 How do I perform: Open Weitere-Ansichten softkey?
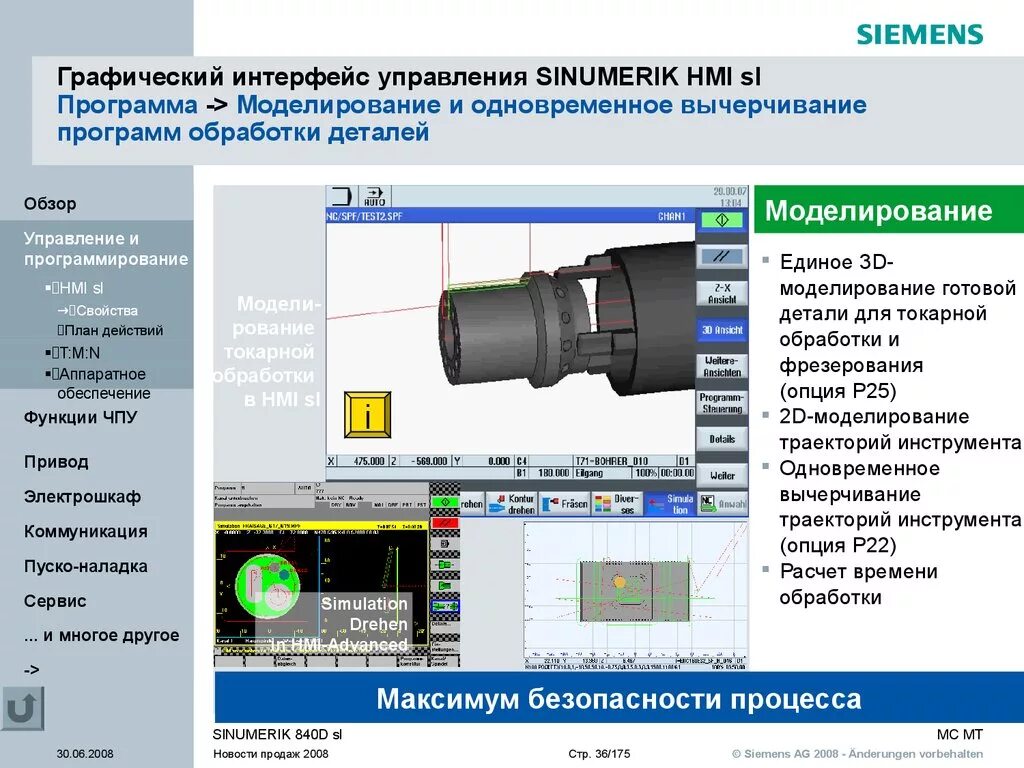tap(722, 366)
